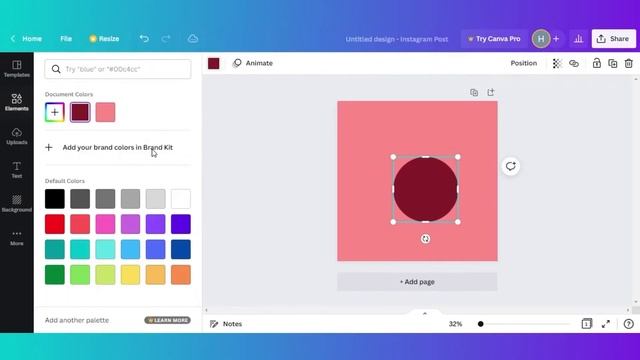Click the duplicate page icon above canvas

(474, 92)
